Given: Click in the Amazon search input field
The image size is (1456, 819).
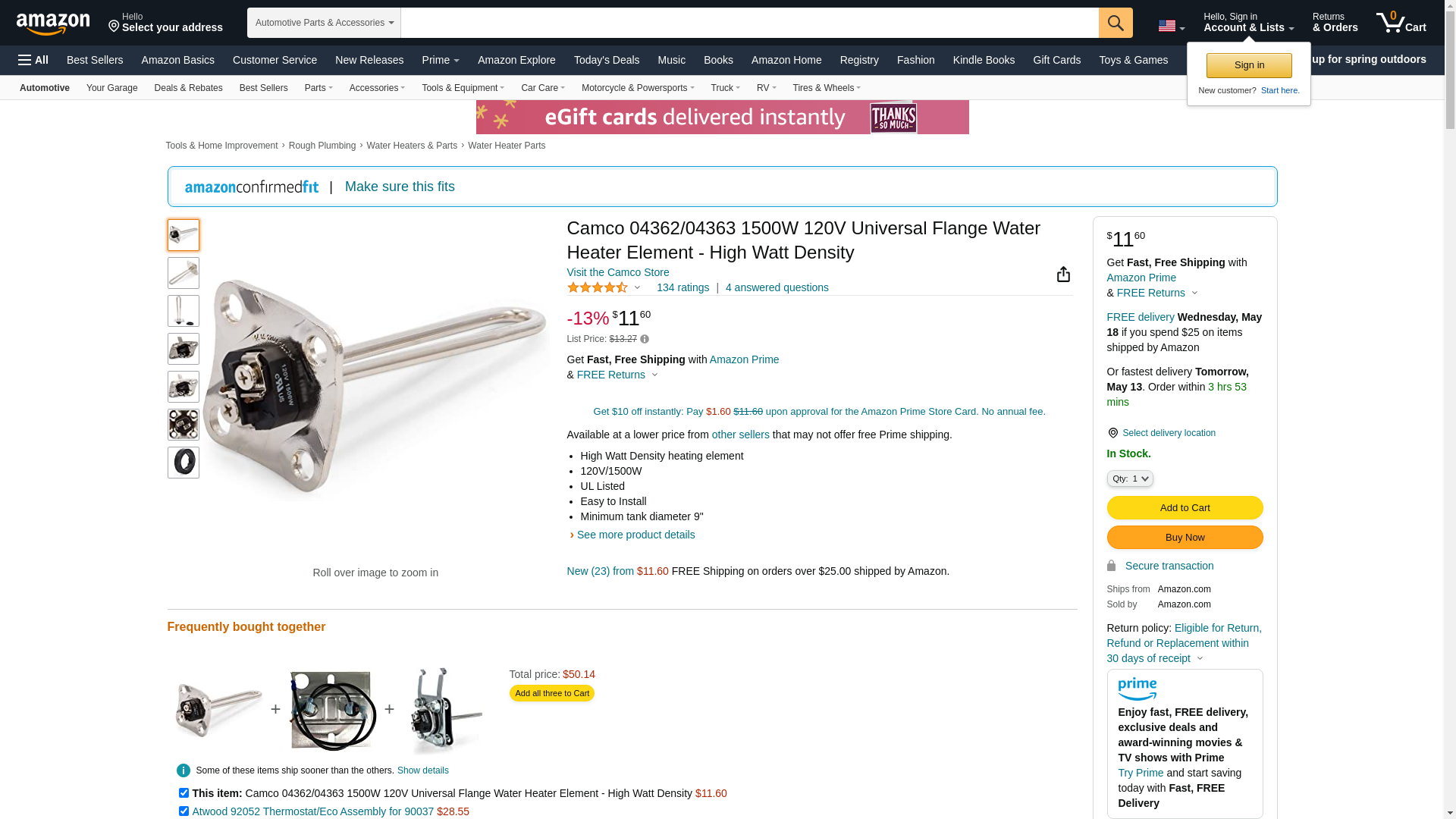Looking at the screenshot, I should pos(749,23).
